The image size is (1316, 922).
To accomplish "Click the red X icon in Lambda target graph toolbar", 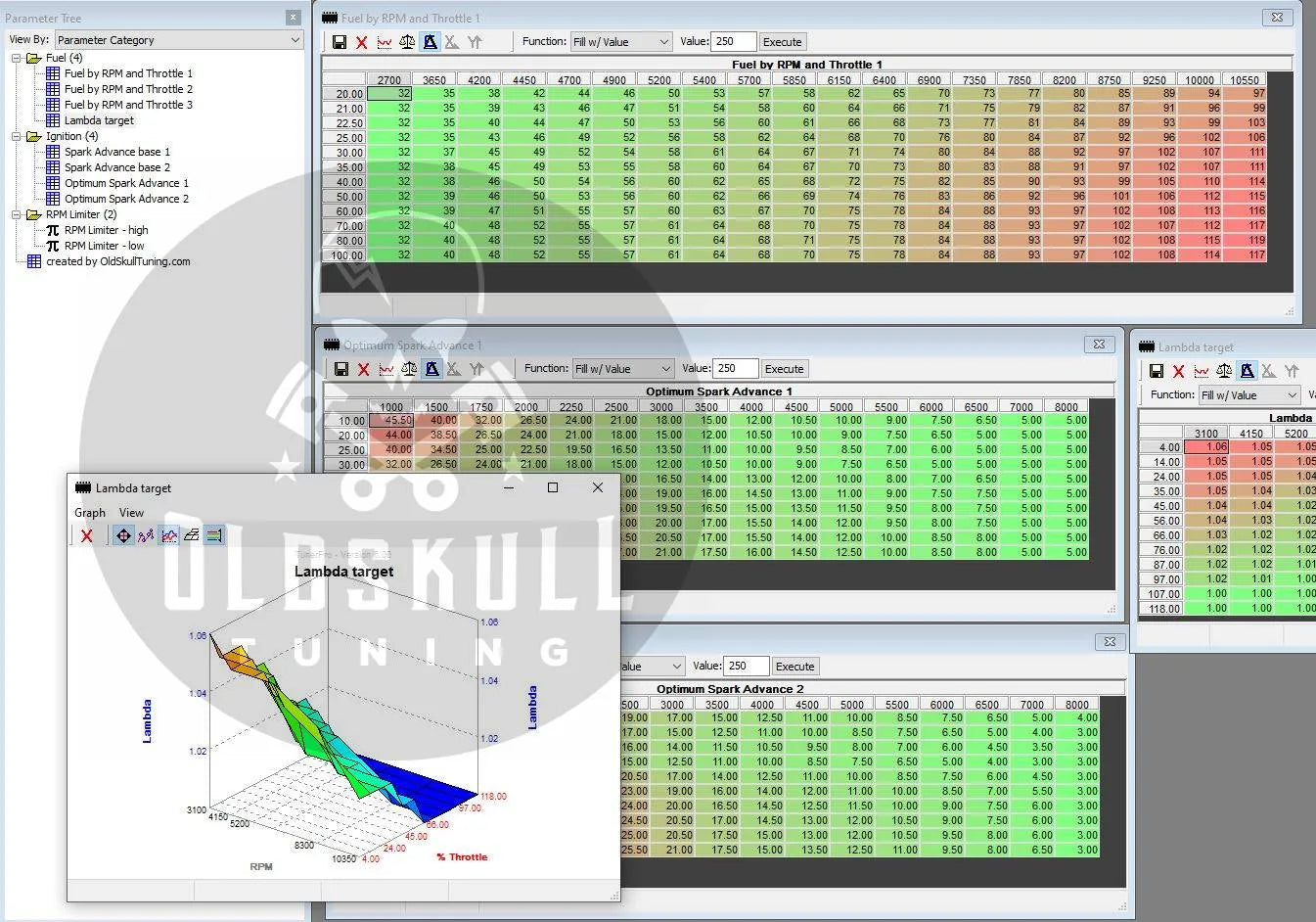I will tap(87, 535).
